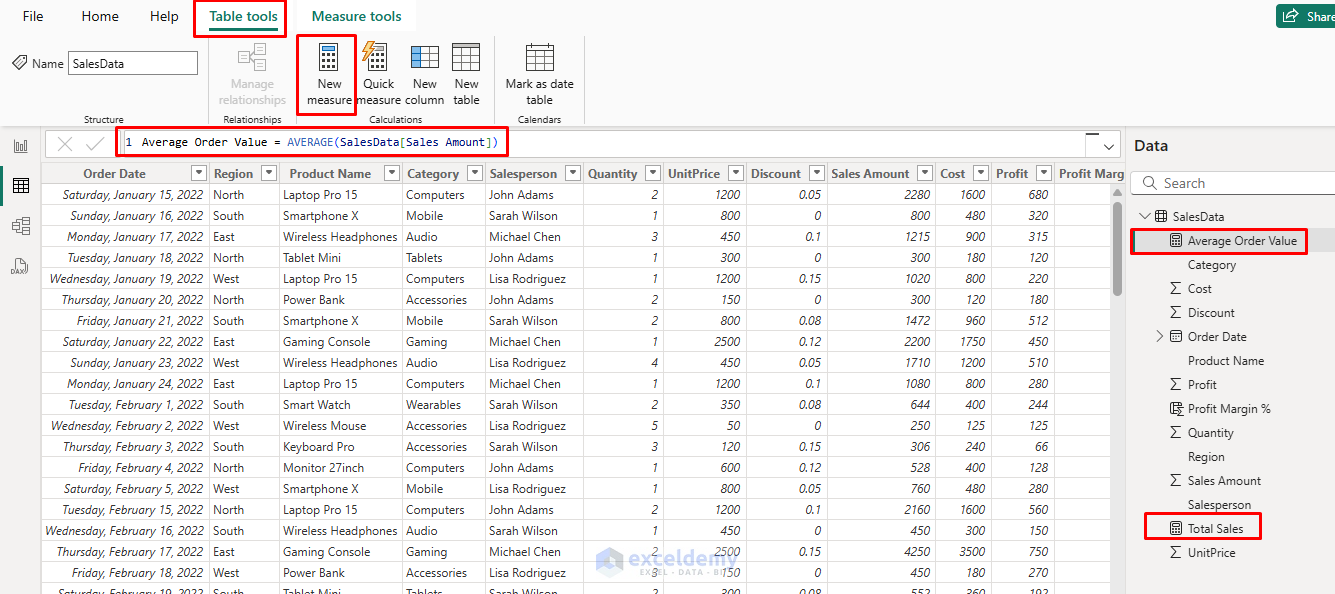Open Sales Amount column filter dropdown
The height and width of the screenshot is (594, 1335).
(924, 173)
